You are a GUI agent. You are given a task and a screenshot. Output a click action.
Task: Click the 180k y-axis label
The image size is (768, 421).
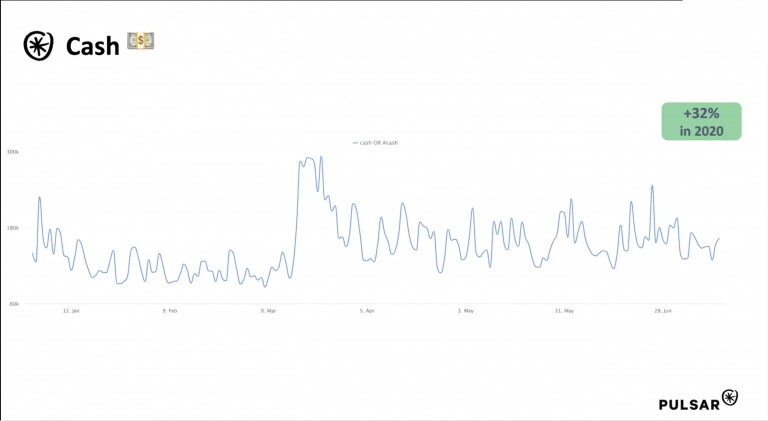[x=13, y=228]
